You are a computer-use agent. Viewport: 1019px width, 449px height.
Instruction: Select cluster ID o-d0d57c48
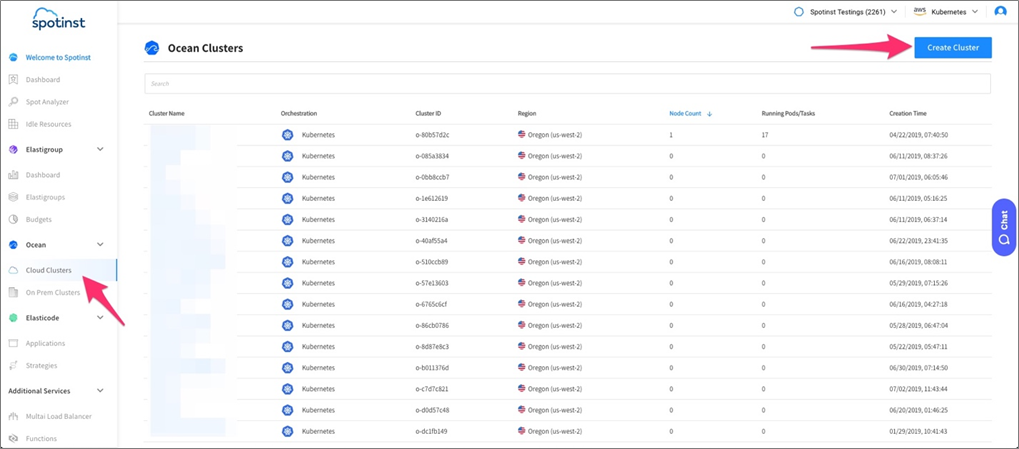point(432,410)
